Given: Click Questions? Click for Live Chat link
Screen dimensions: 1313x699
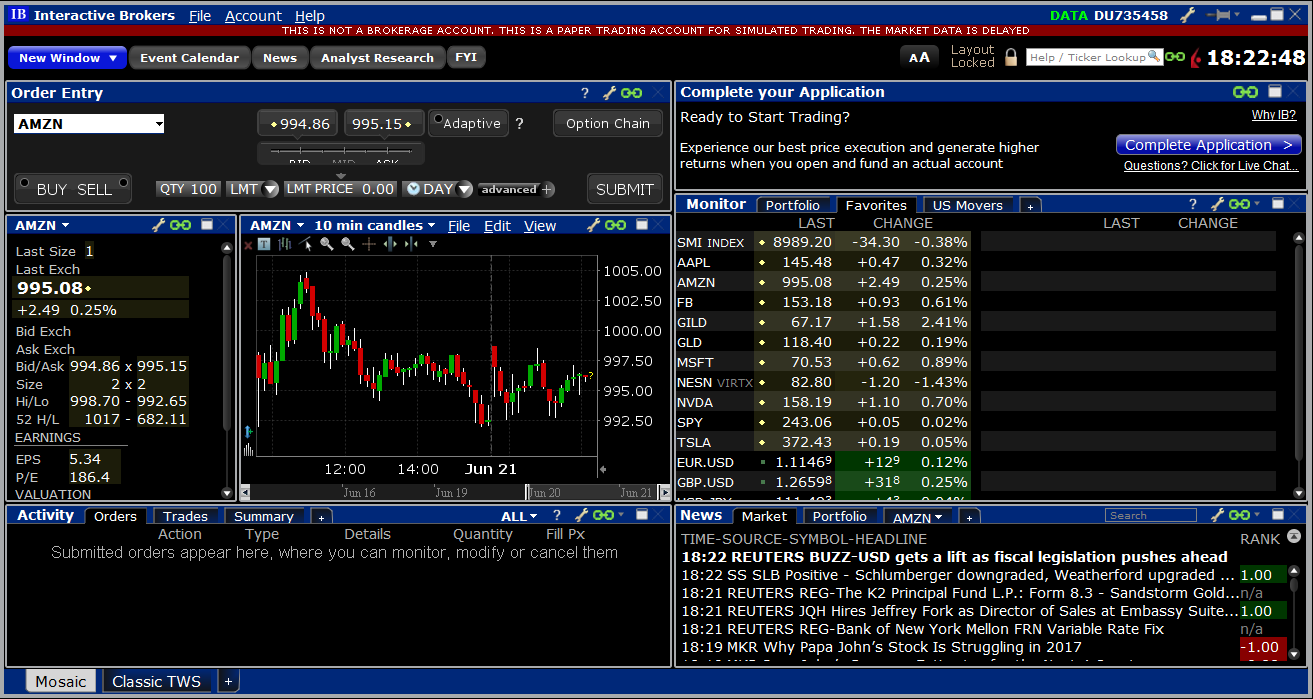Looking at the screenshot, I should point(1211,166).
